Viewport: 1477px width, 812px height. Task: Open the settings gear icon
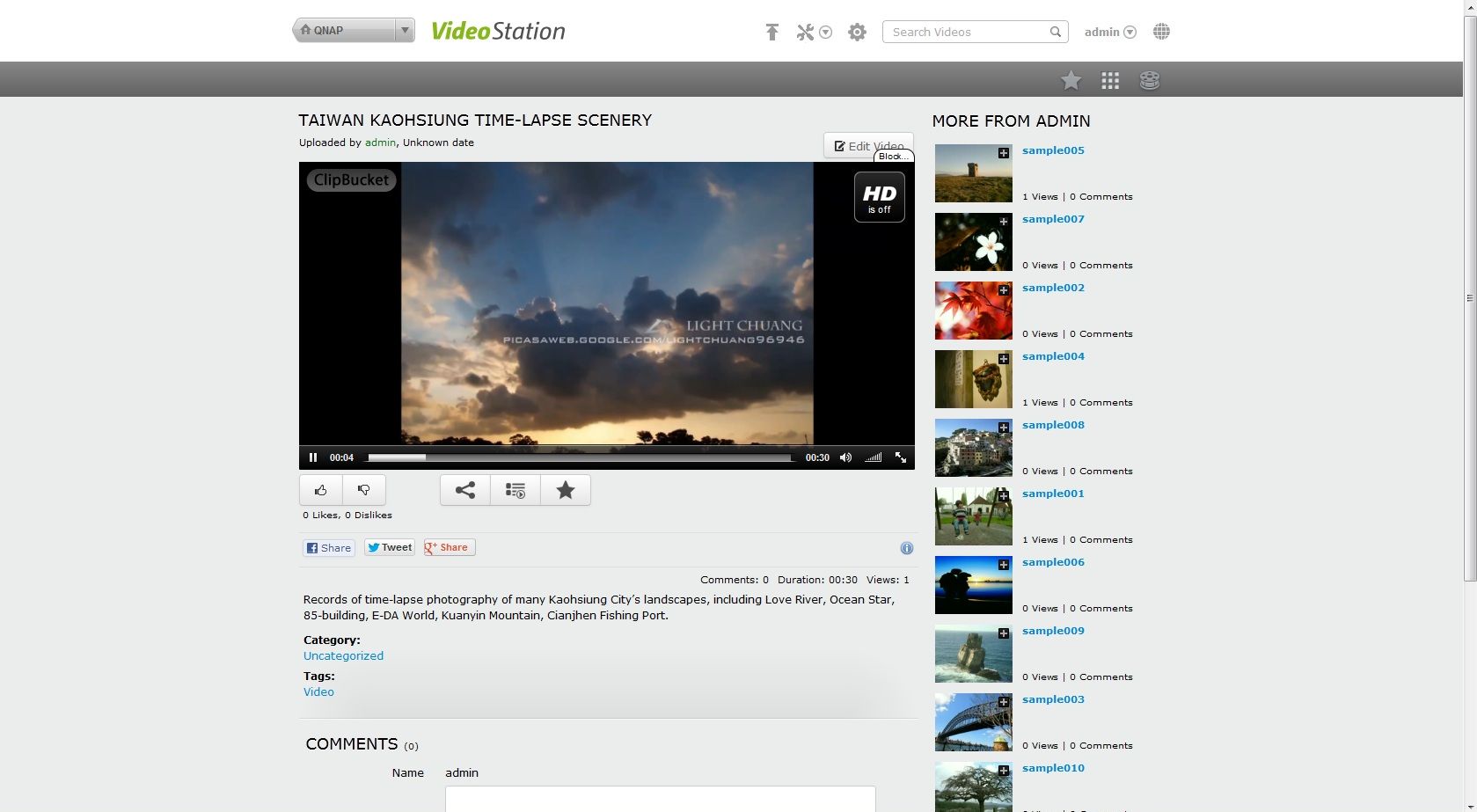tap(857, 33)
